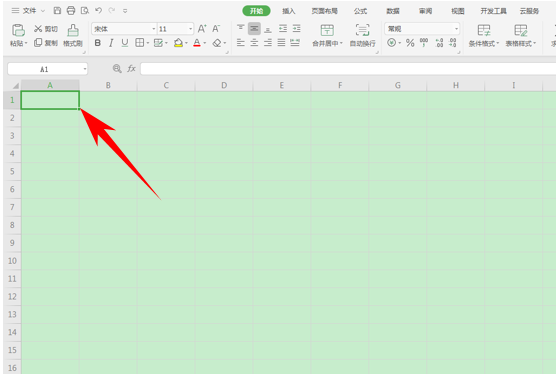Click the eraser clear icon
The width and height of the screenshot is (557, 374).
217,43
